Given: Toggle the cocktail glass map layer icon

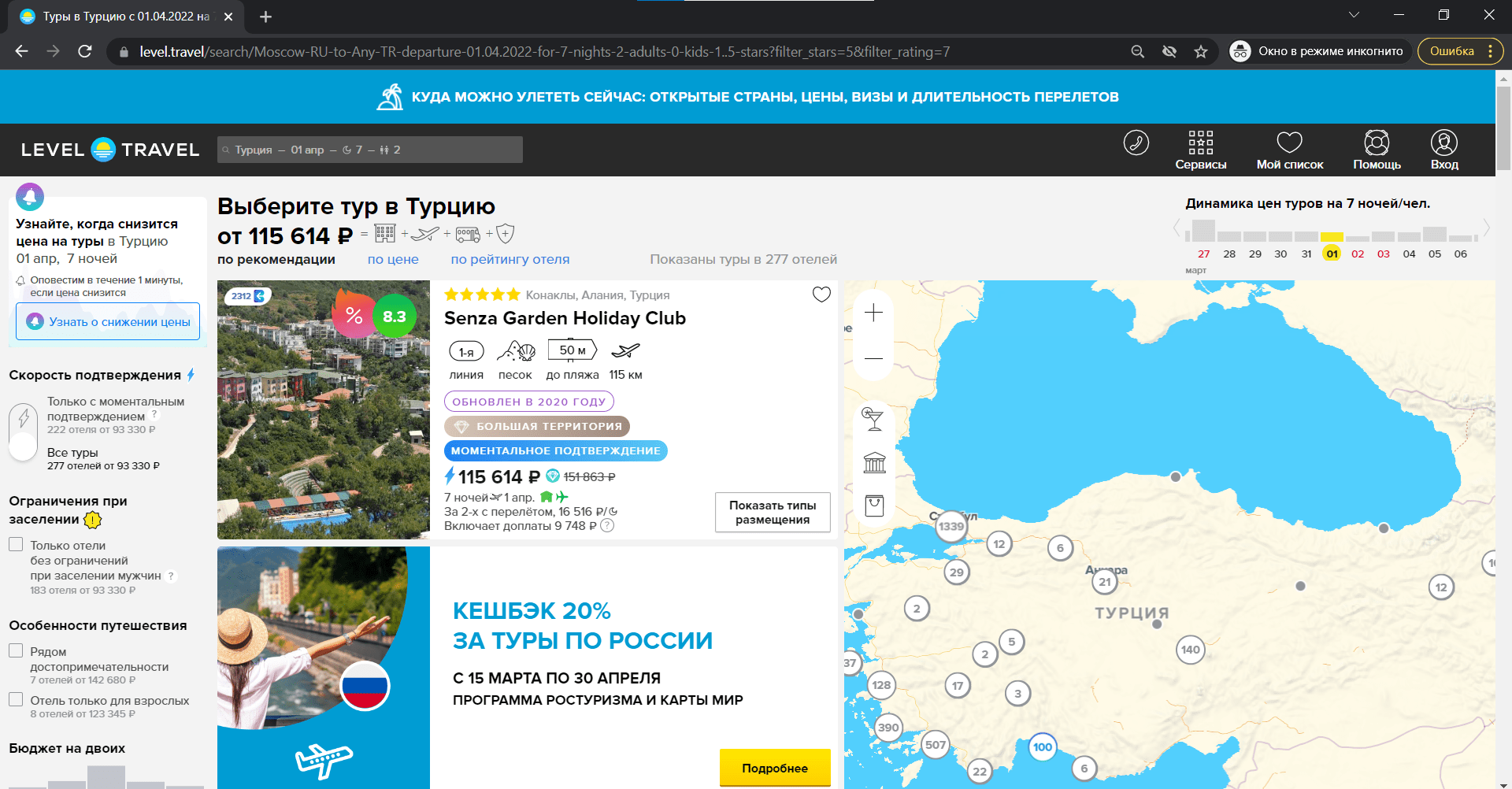Looking at the screenshot, I should (x=873, y=419).
